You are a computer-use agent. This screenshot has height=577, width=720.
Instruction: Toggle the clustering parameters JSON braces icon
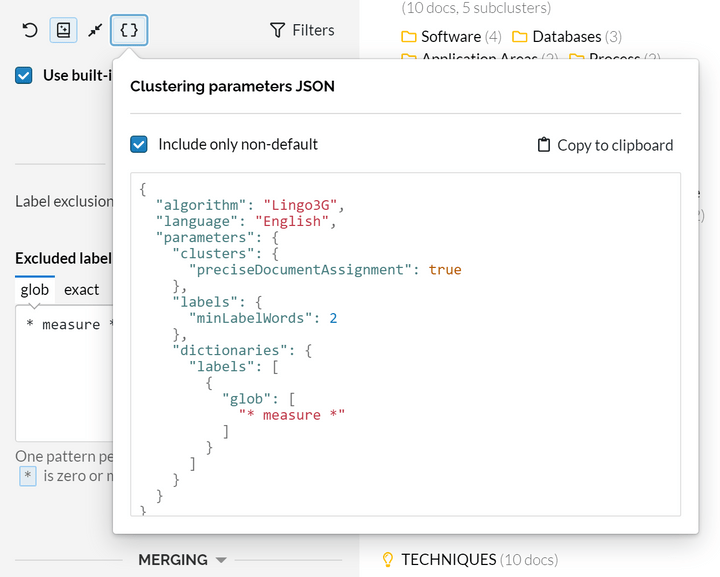129,30
